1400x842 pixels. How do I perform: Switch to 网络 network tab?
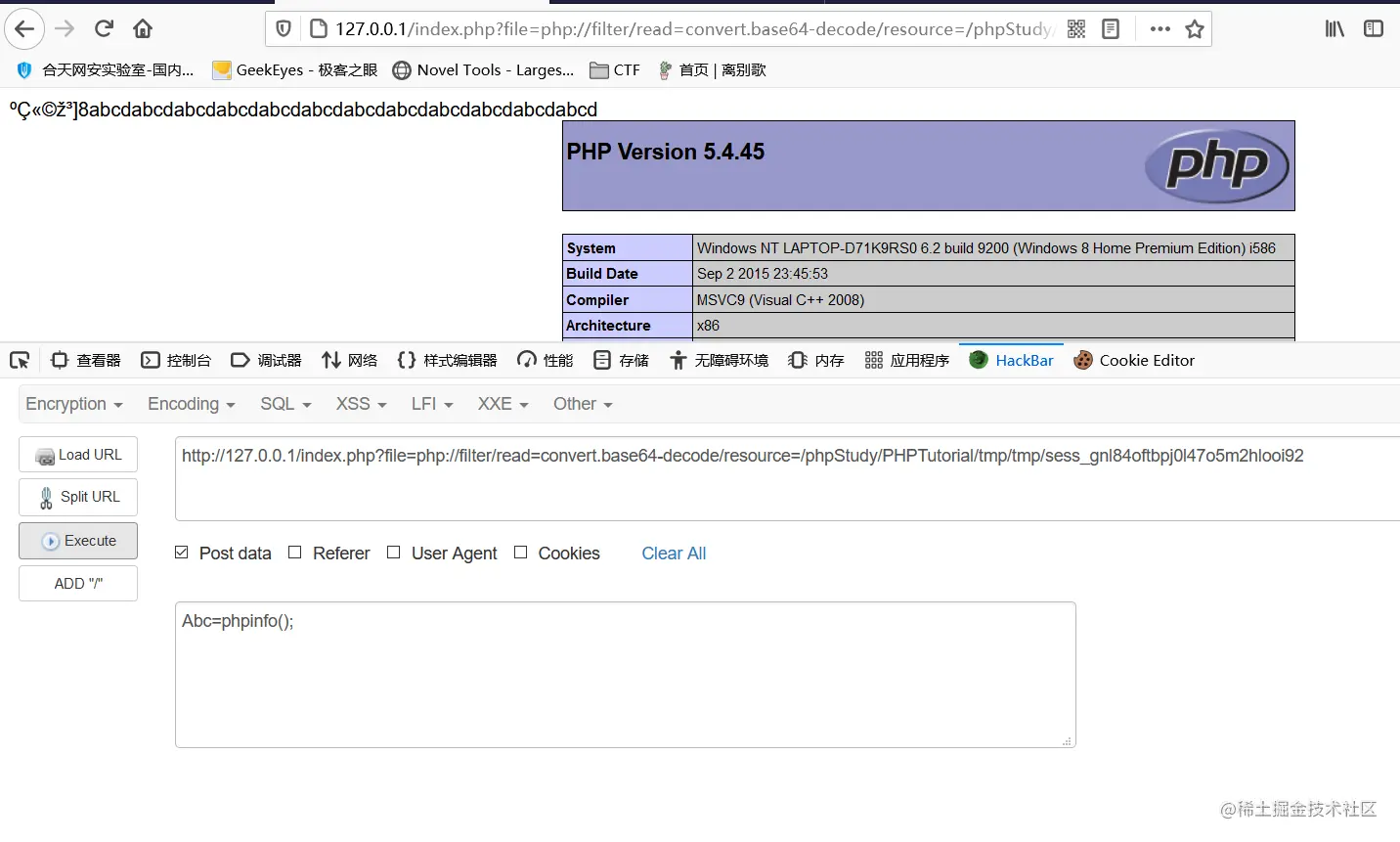point(349,360)
